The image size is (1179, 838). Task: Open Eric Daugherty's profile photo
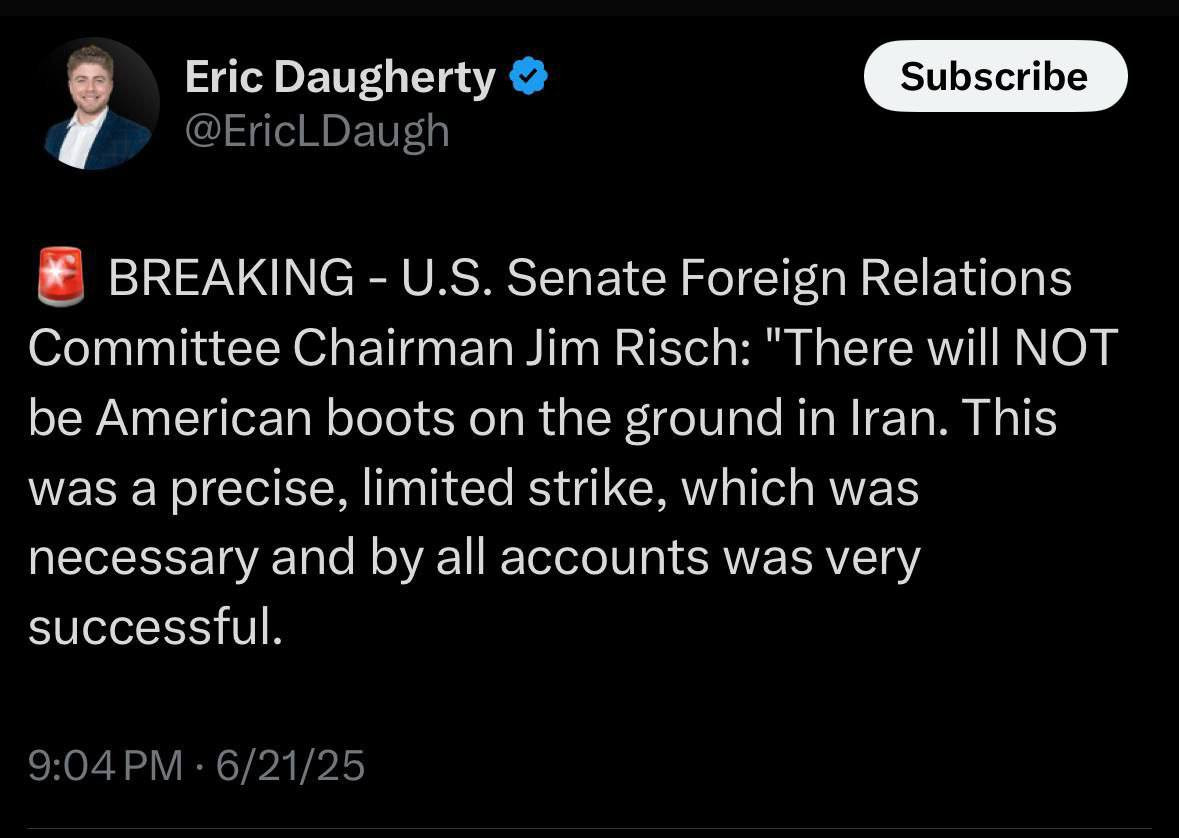pyautogui.click(x=101, y=104)
